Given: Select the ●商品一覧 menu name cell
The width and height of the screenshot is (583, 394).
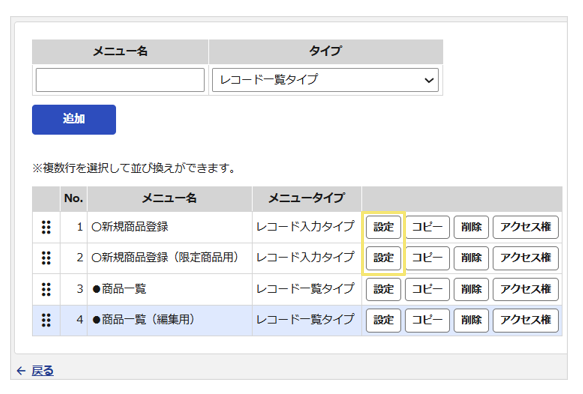Looking at the screenshot, I should (x=170, y=289).
